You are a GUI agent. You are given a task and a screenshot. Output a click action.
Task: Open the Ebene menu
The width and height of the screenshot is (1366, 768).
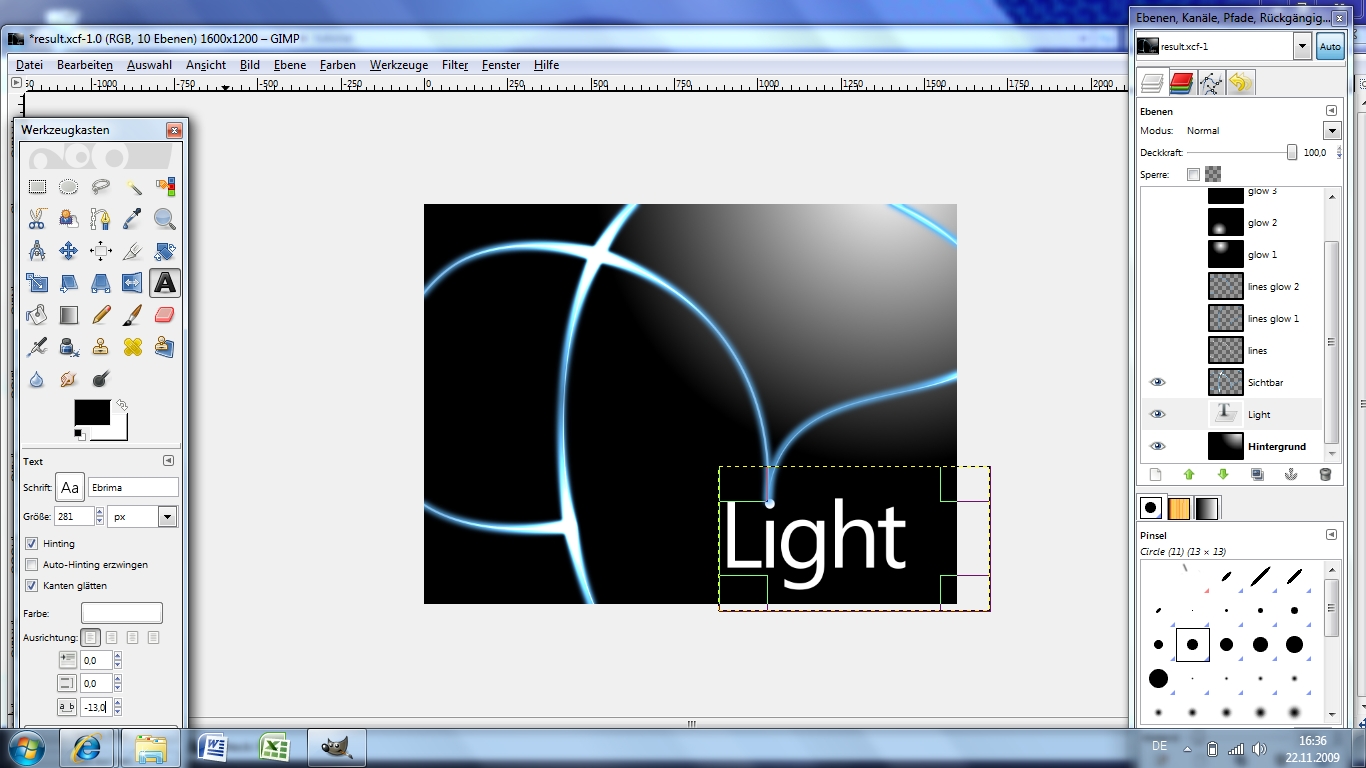coord(290,65)
